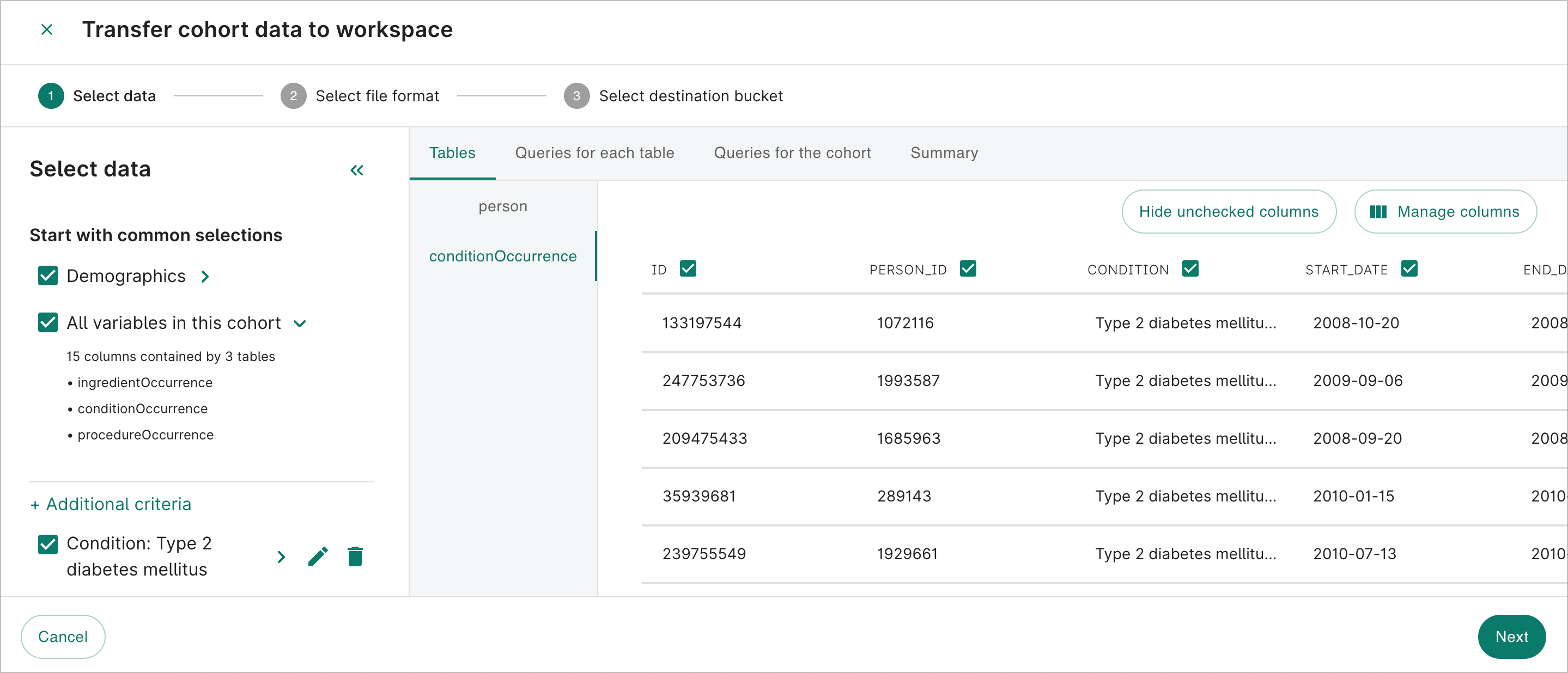Click the Next button
Image resolution: width=1568 pixels, height=673 pixels.
1512,637
